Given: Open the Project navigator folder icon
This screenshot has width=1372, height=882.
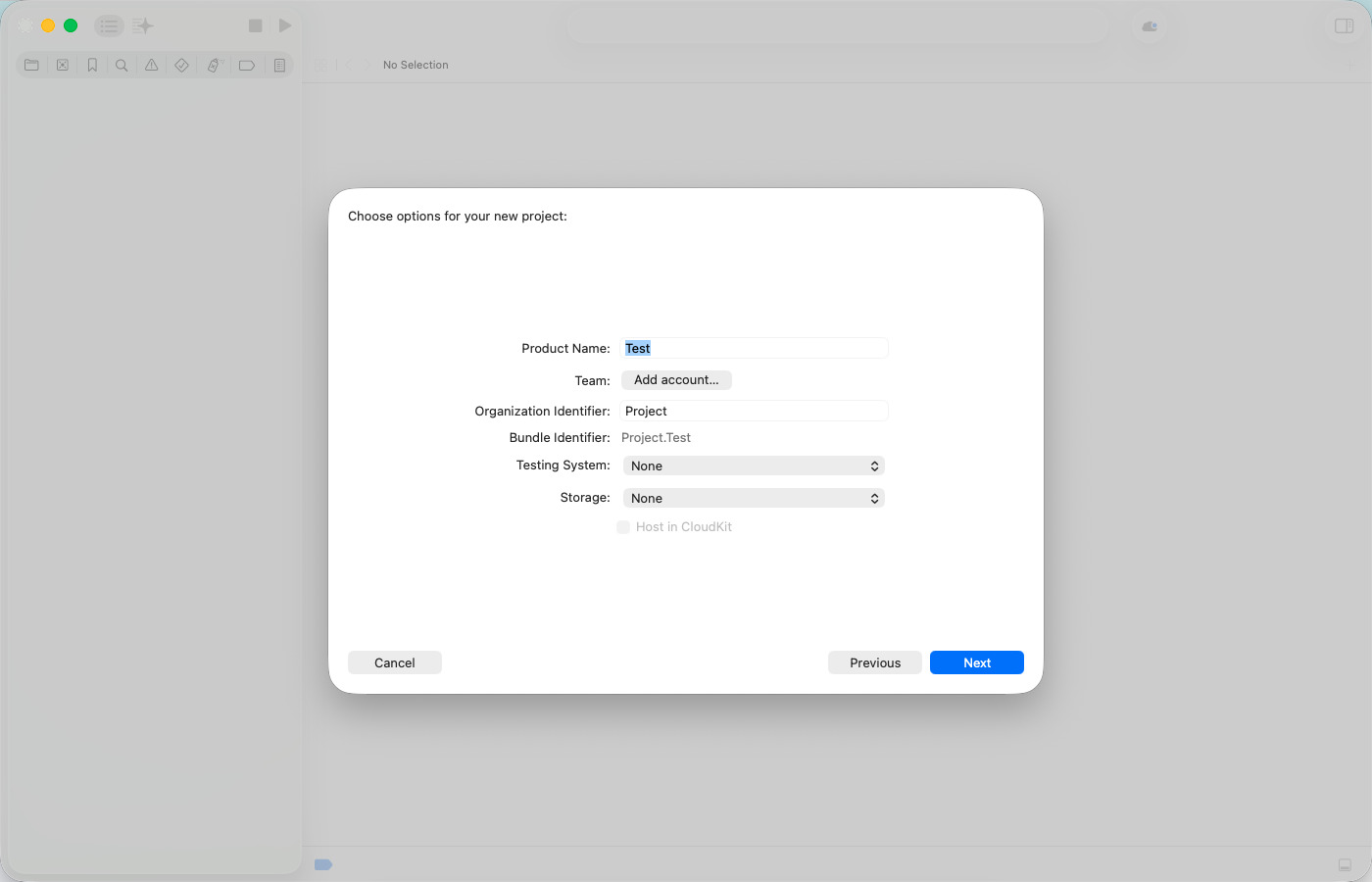Looking at the screenshot, I should (x=31, y=66).
